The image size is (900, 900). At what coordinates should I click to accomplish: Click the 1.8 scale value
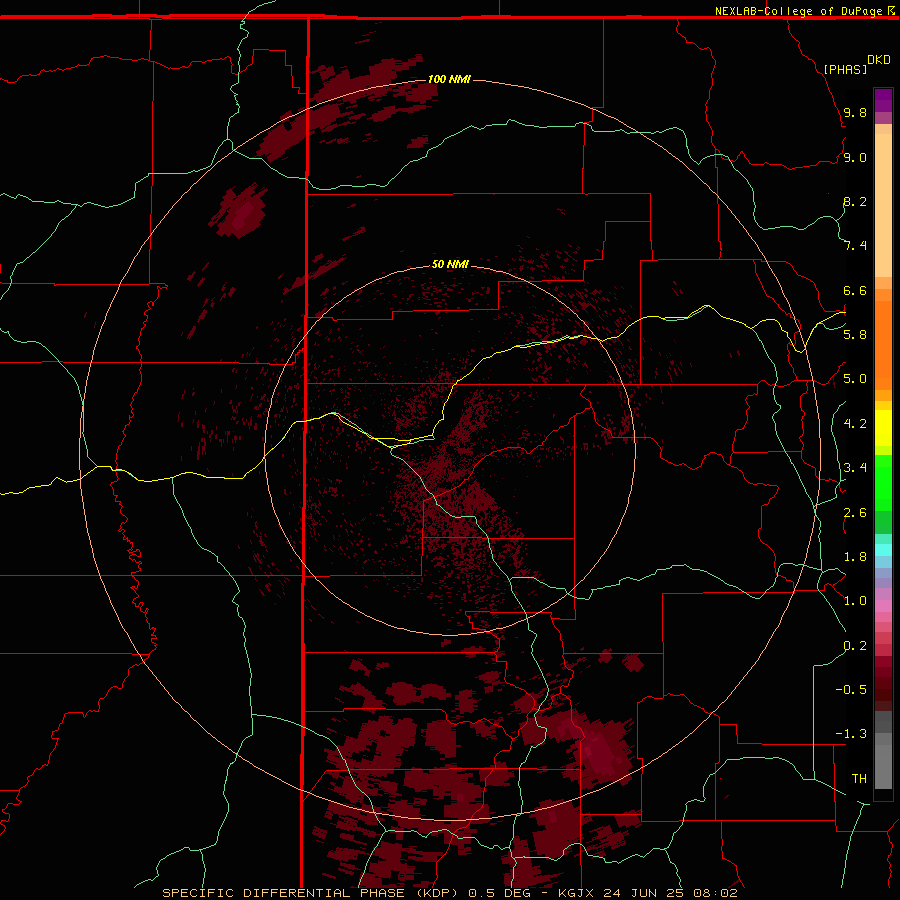(x=855, y=557)
